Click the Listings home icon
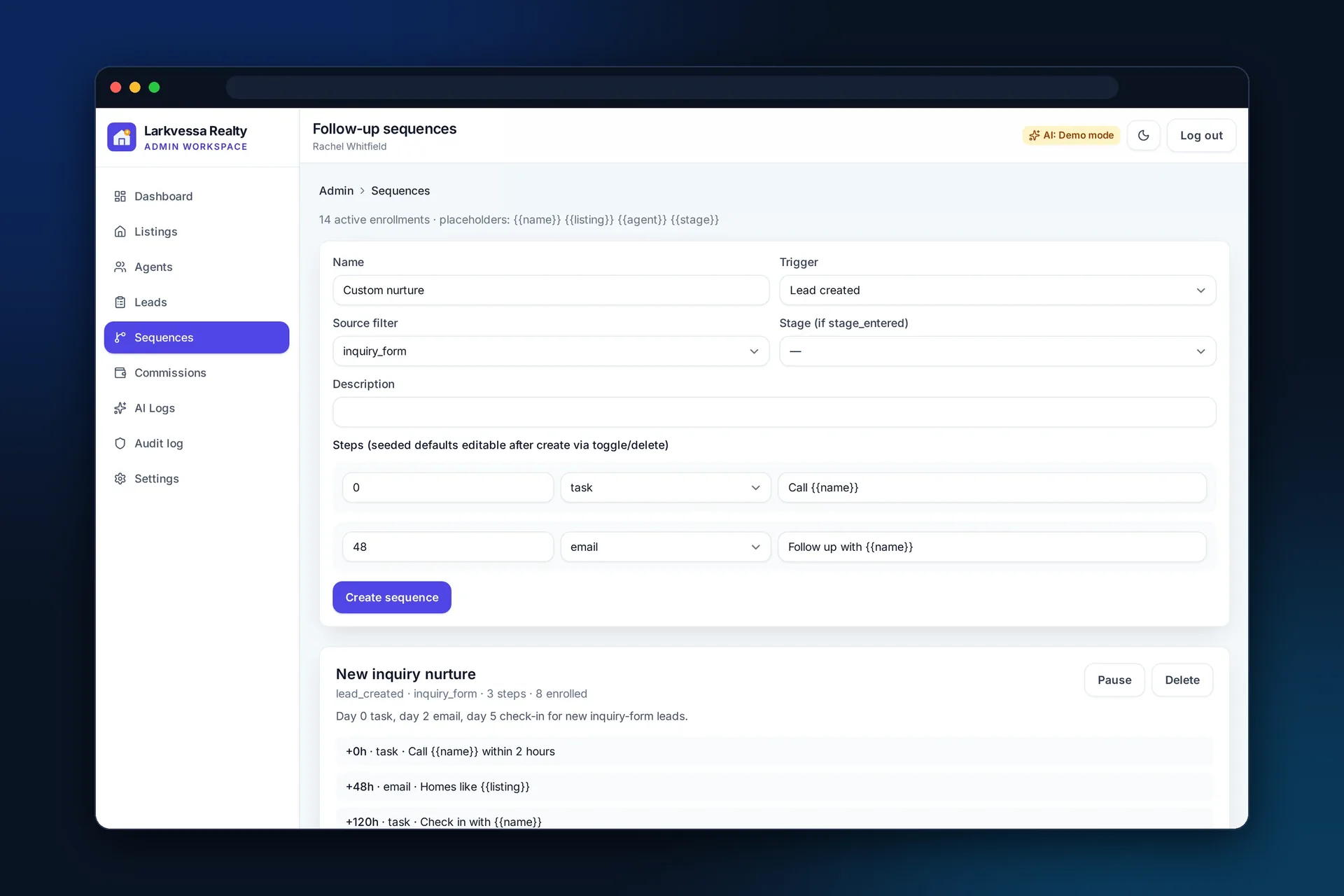 pos(120,232)
